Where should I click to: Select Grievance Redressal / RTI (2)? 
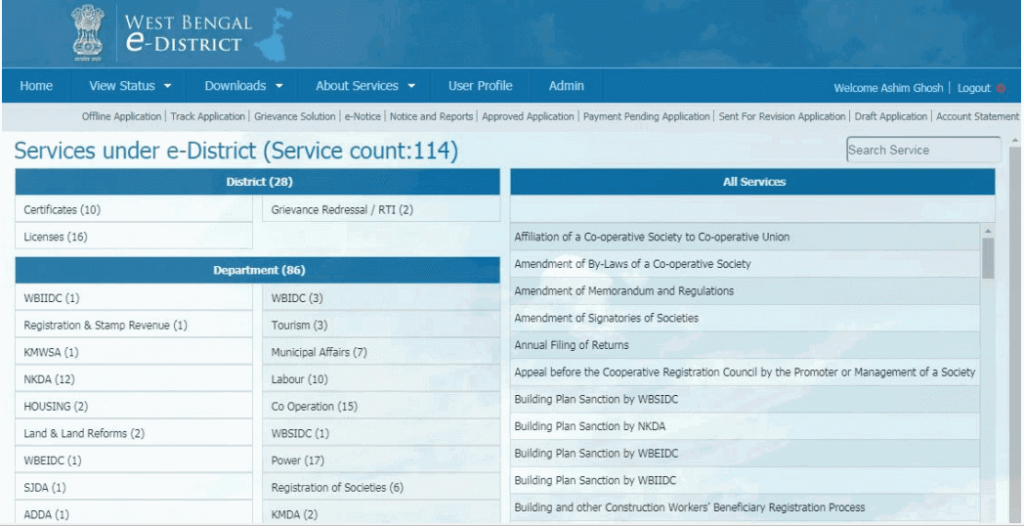(x=381, y=210)
